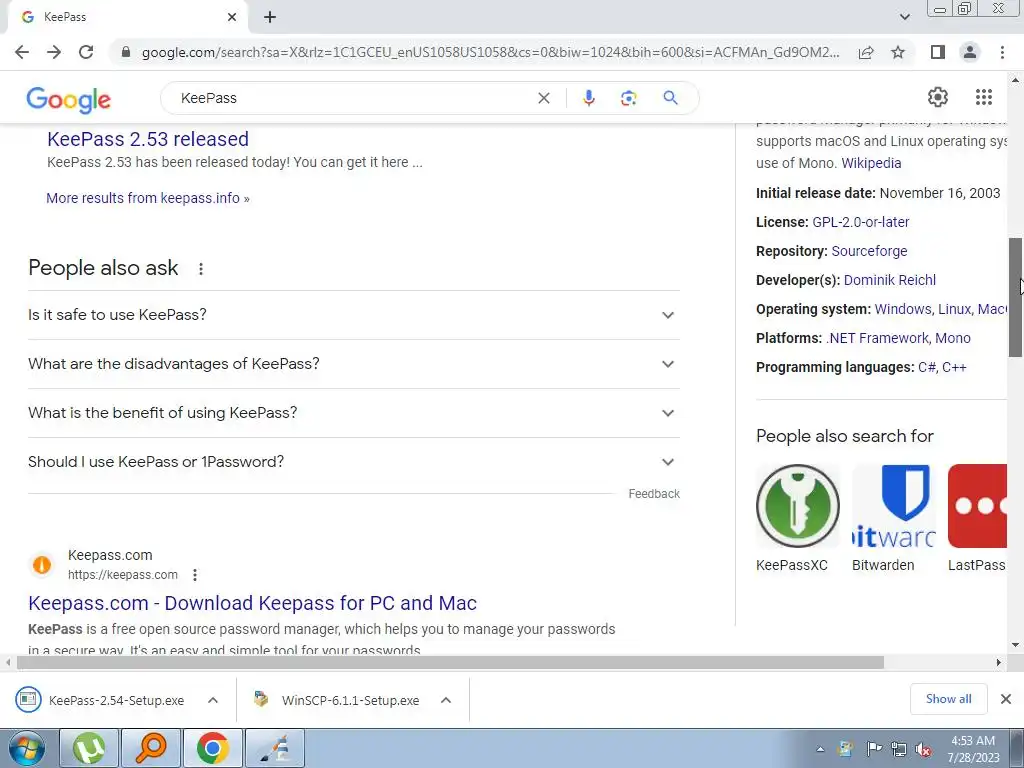Open the Google apps grid
The height and width of the screenshot is (768, 1024).
(984, 97)
